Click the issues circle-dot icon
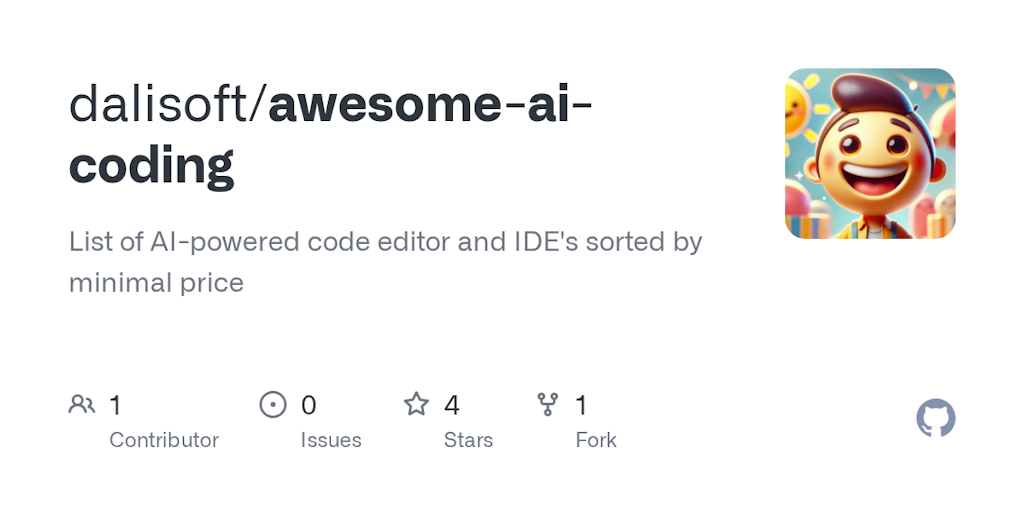 coord(273,405)
